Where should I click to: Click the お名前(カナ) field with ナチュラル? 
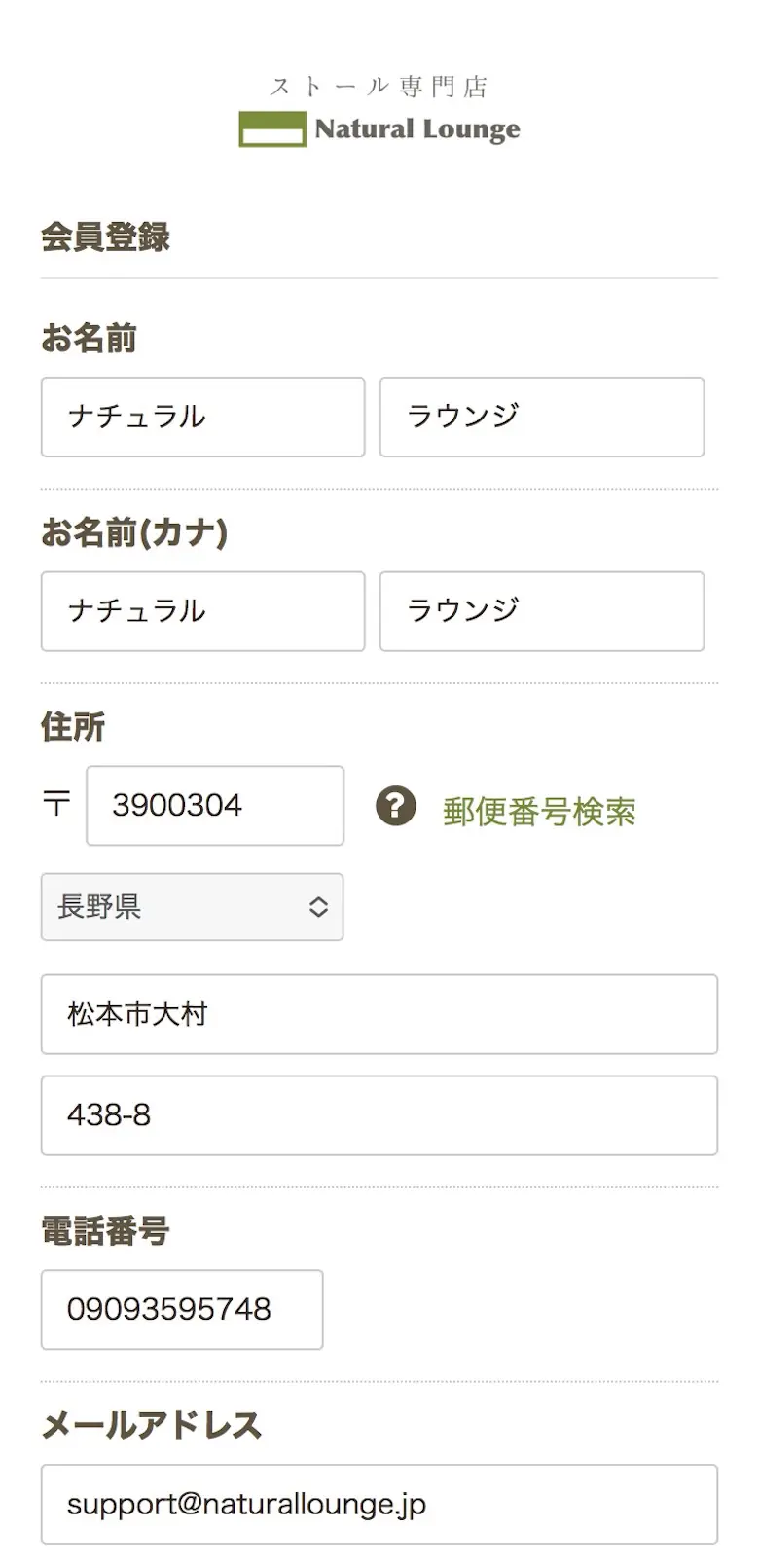click(202, 611)
